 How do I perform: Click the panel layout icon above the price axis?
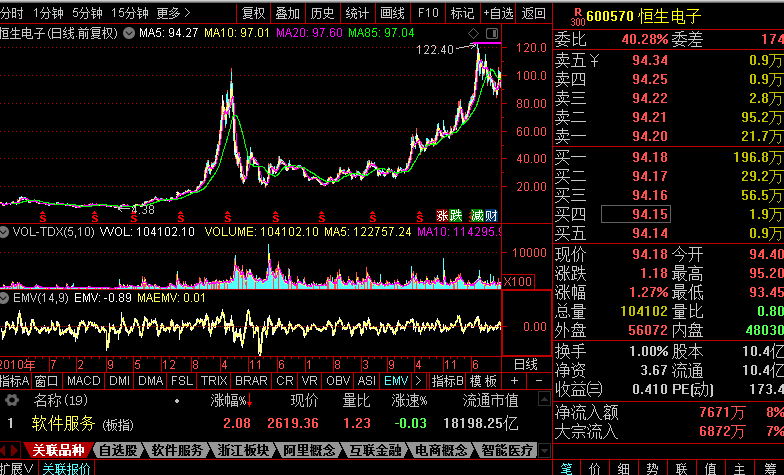(x=489, y=33)
